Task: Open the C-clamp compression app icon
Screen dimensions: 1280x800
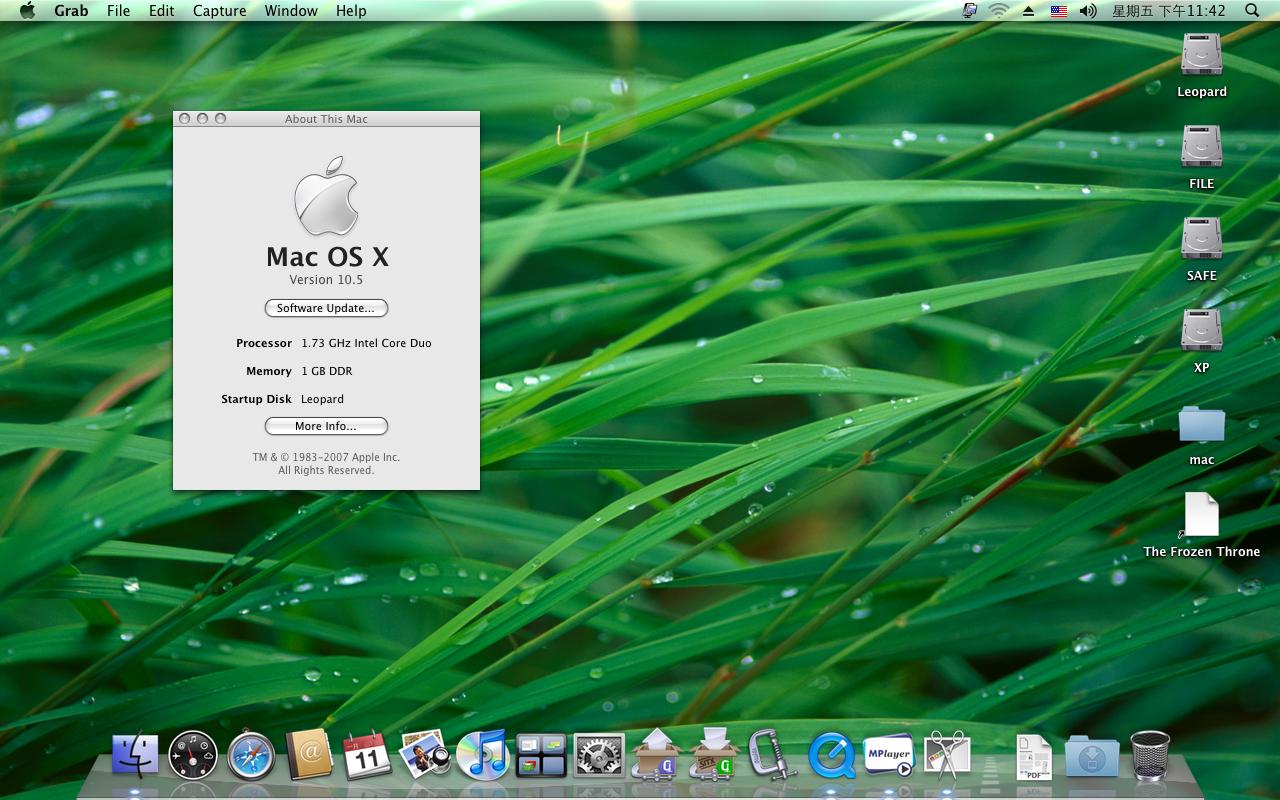Action: [x=772, y=755]
